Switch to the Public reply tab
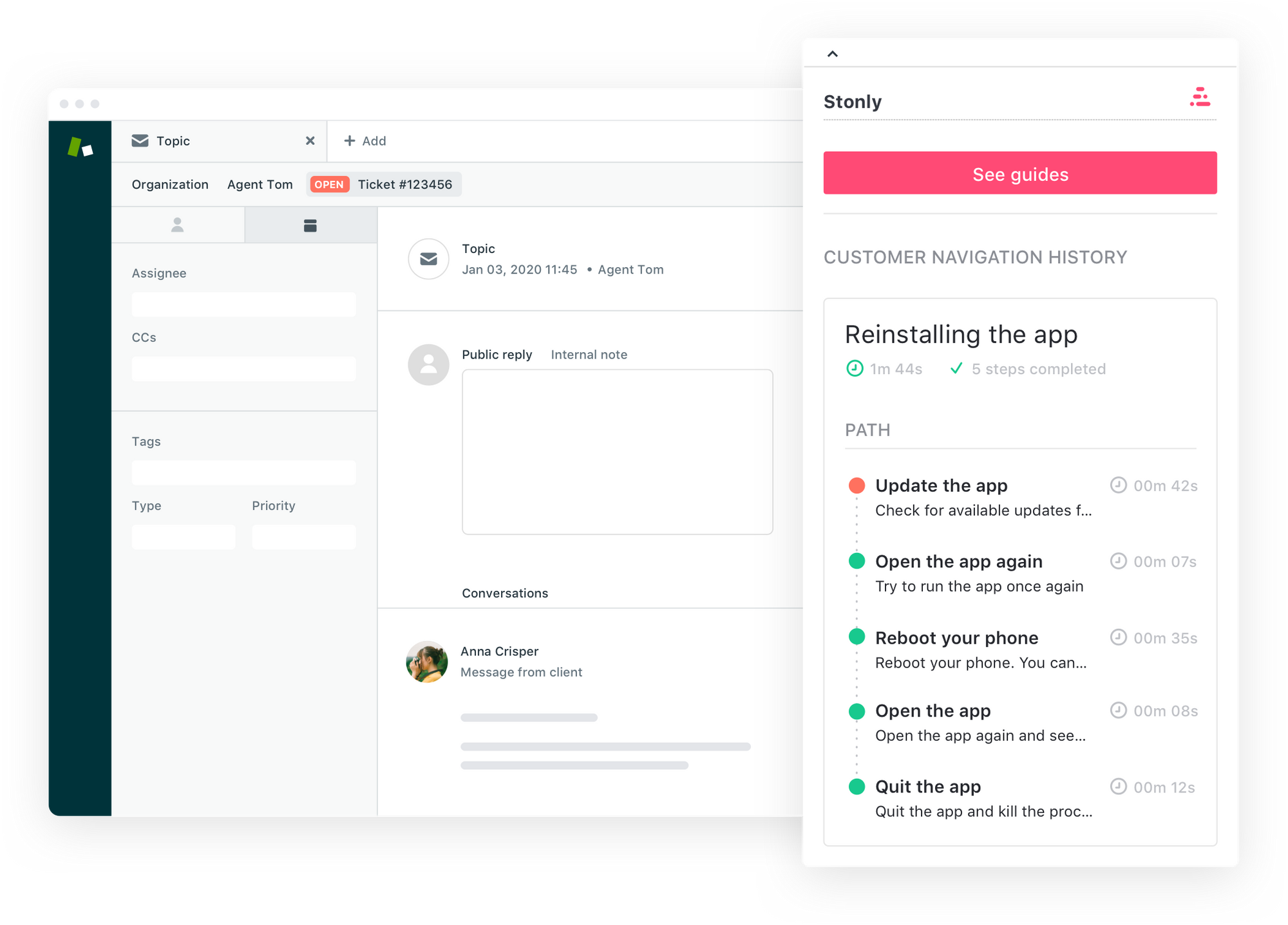1288x925 pixels. tap(497, 354)
